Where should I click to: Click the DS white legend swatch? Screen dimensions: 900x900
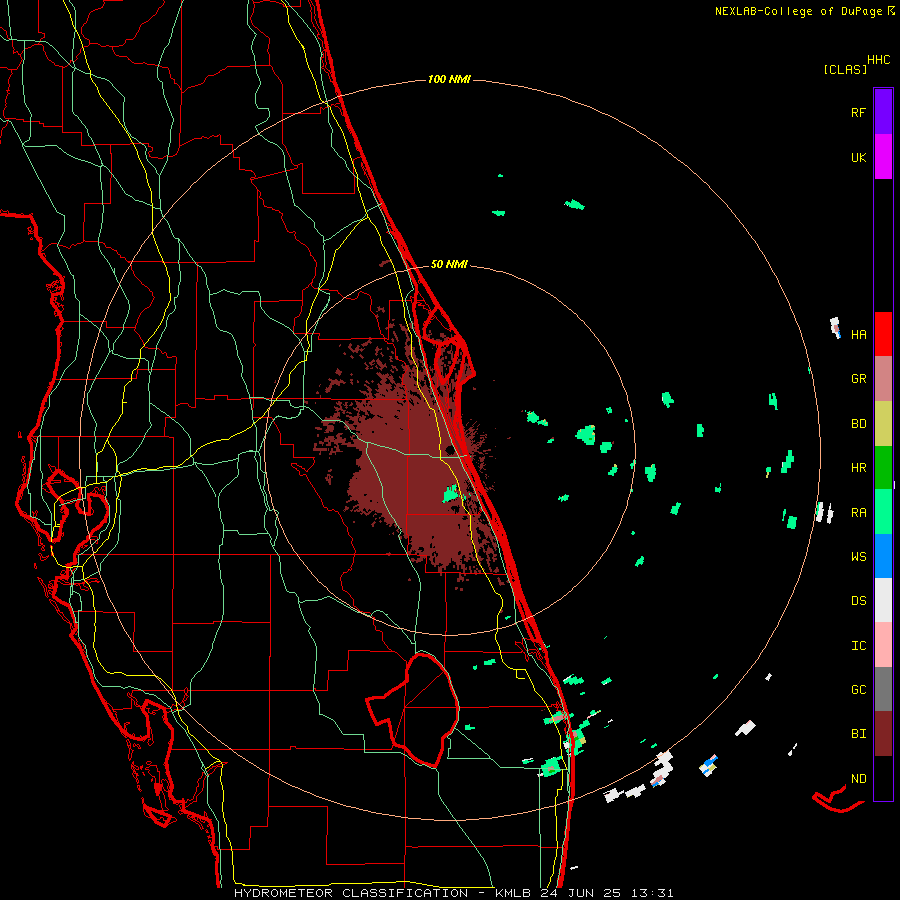point(883,600)
